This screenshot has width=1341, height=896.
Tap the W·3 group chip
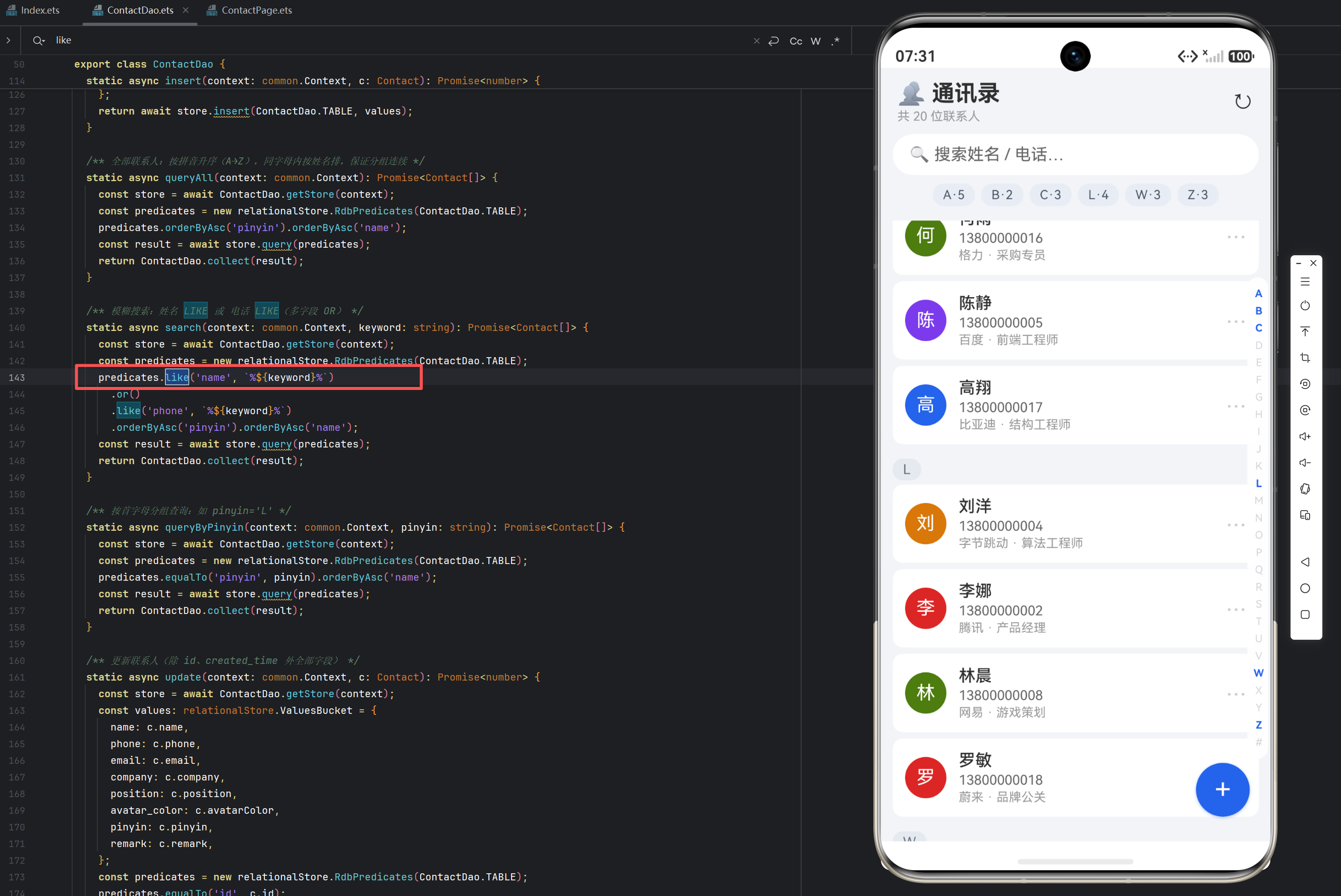(1148, 195)
